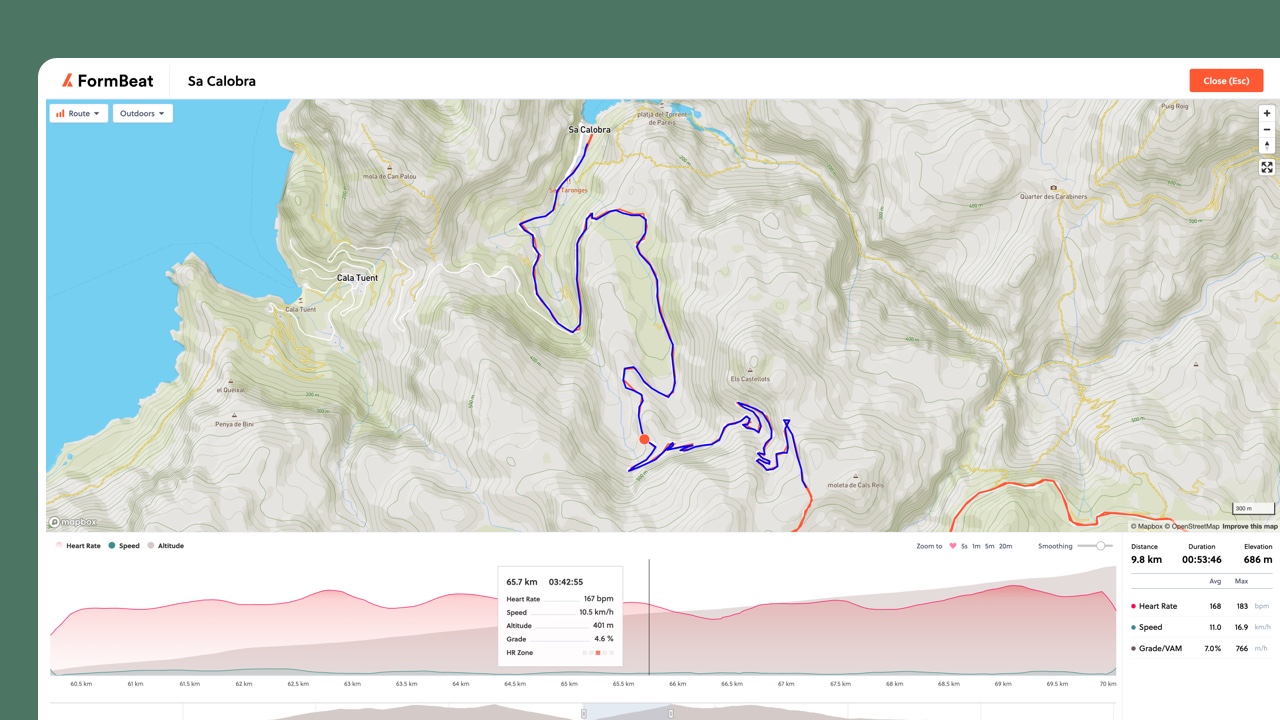Image resolution: width=1280 pixels, height=720 pixels.
Task: Click 66 km tick on chart axis
Action: click(677, 684)
